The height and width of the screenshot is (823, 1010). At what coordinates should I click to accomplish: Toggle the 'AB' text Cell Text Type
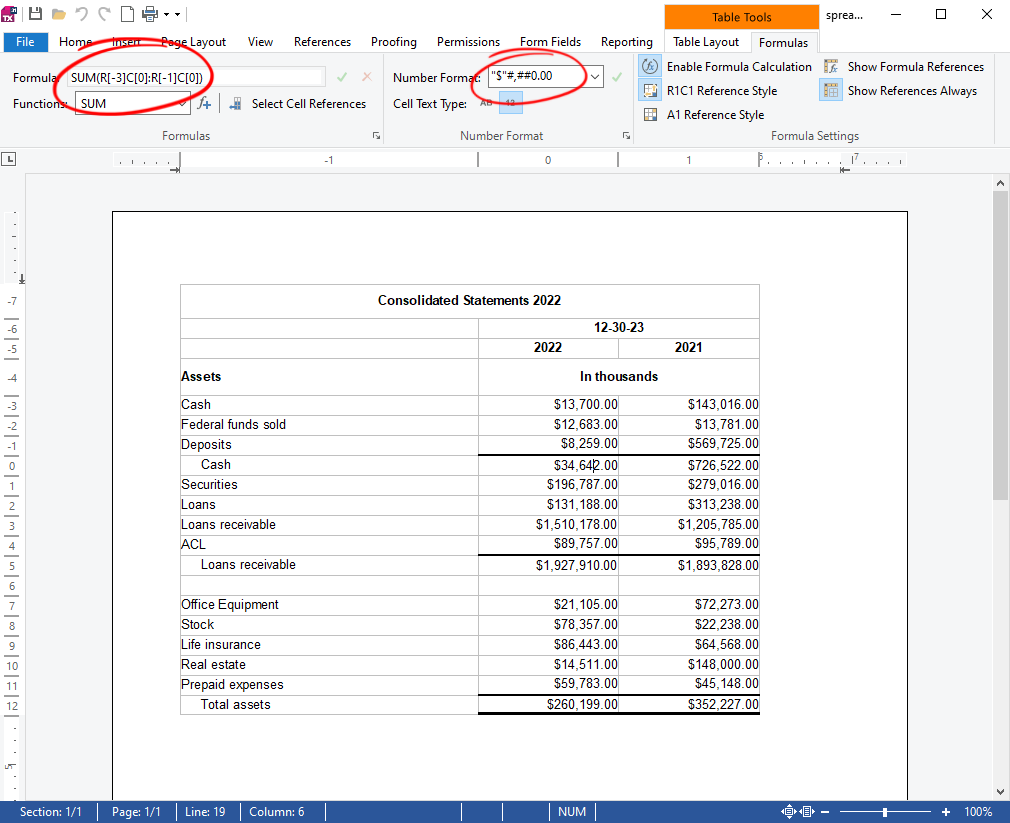point(485,101)
